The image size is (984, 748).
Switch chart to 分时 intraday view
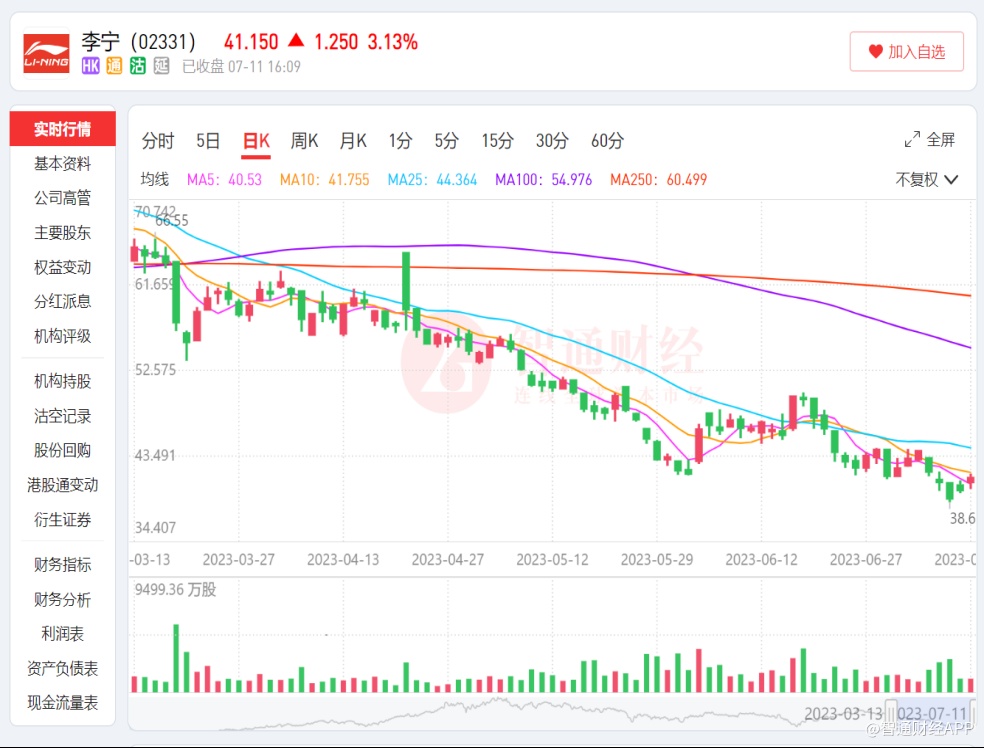coord(158,141)
